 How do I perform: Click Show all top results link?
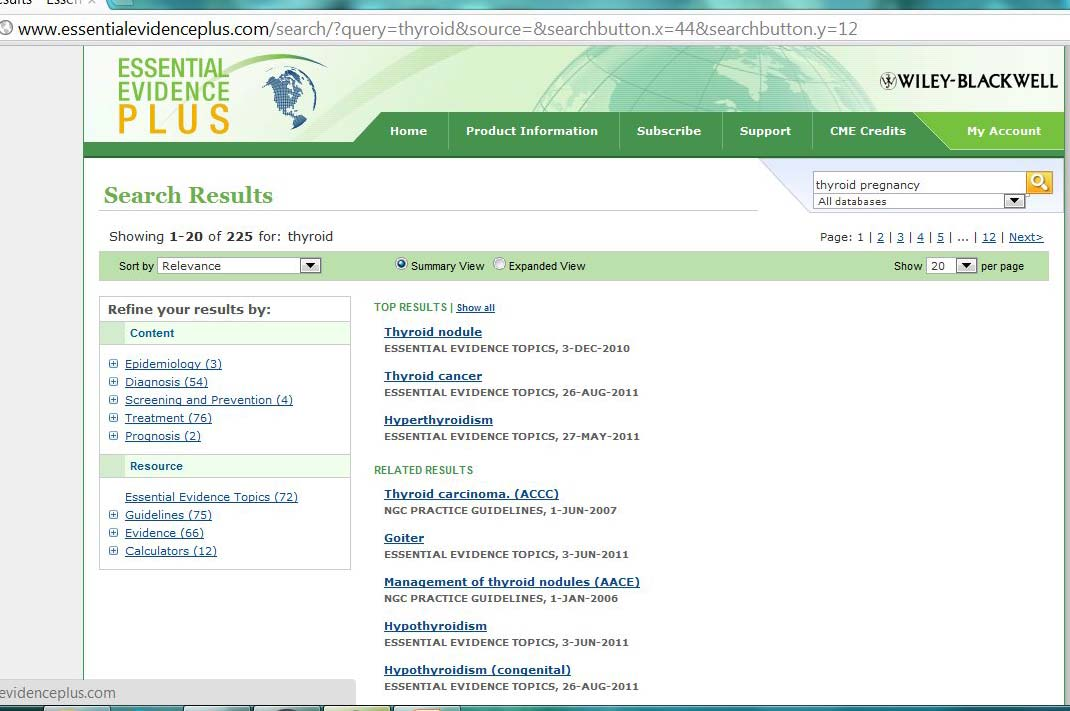point(476,308)
